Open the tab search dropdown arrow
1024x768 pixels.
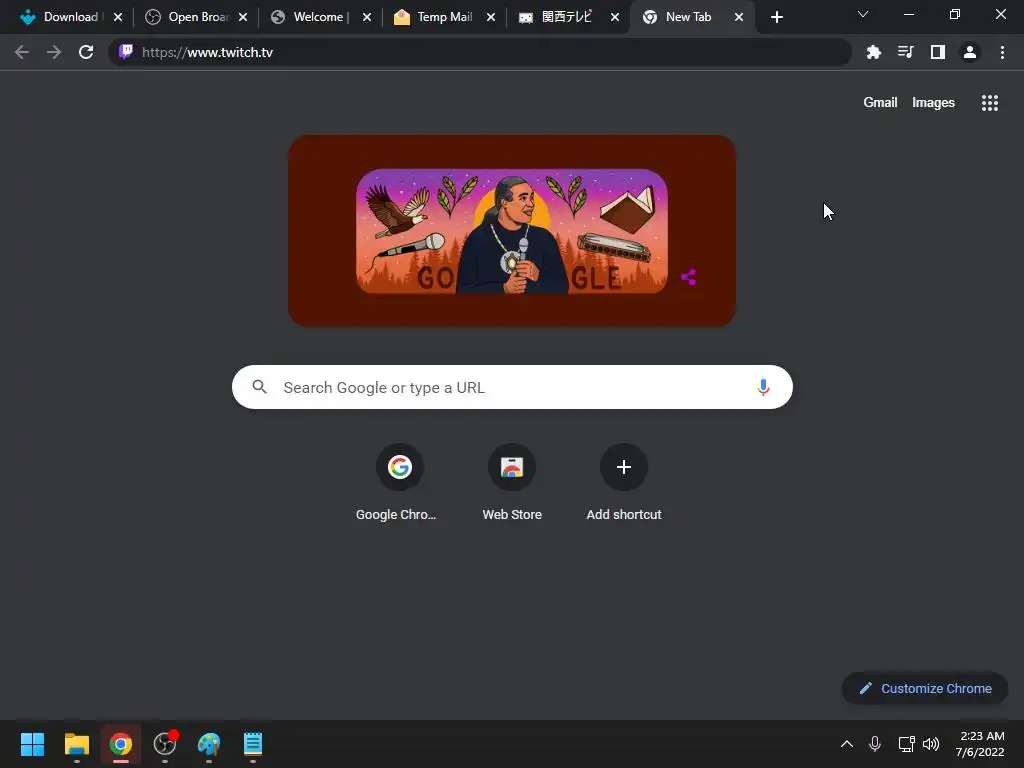coord(862,14)
